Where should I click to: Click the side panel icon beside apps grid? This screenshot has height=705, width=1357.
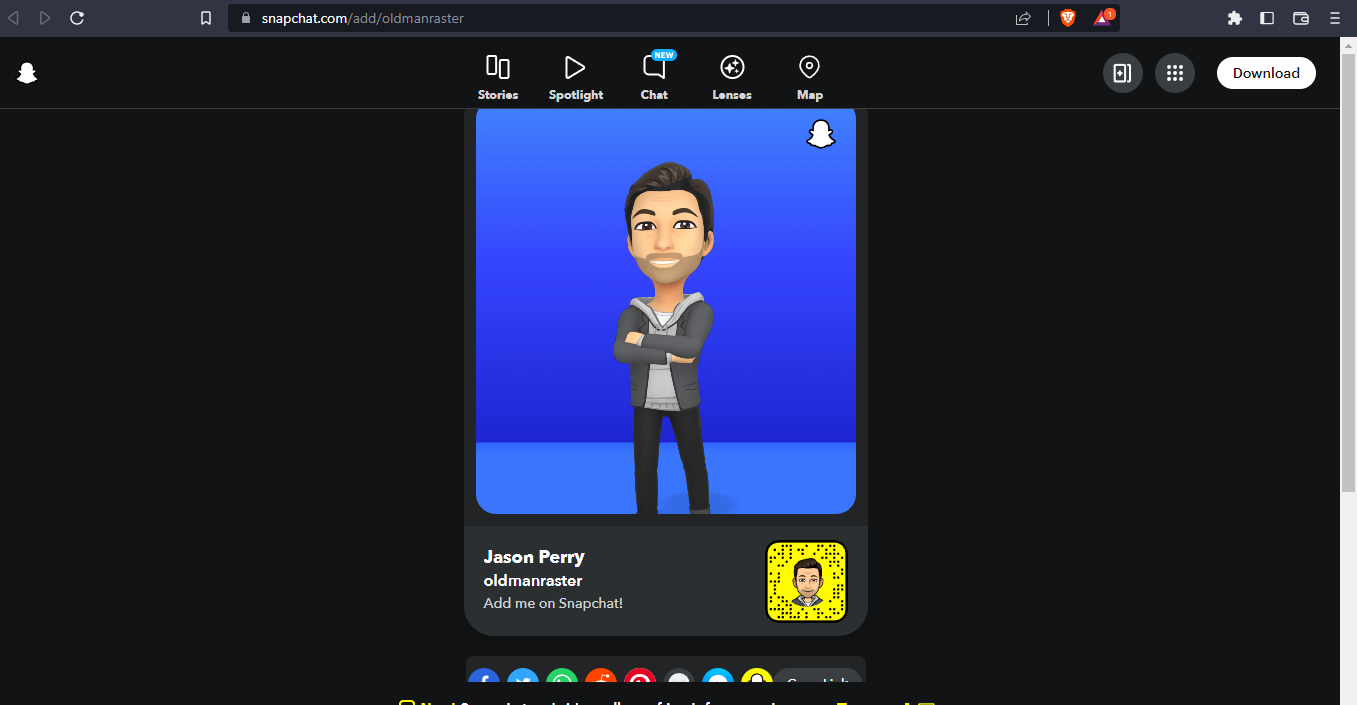(1123, 73)
